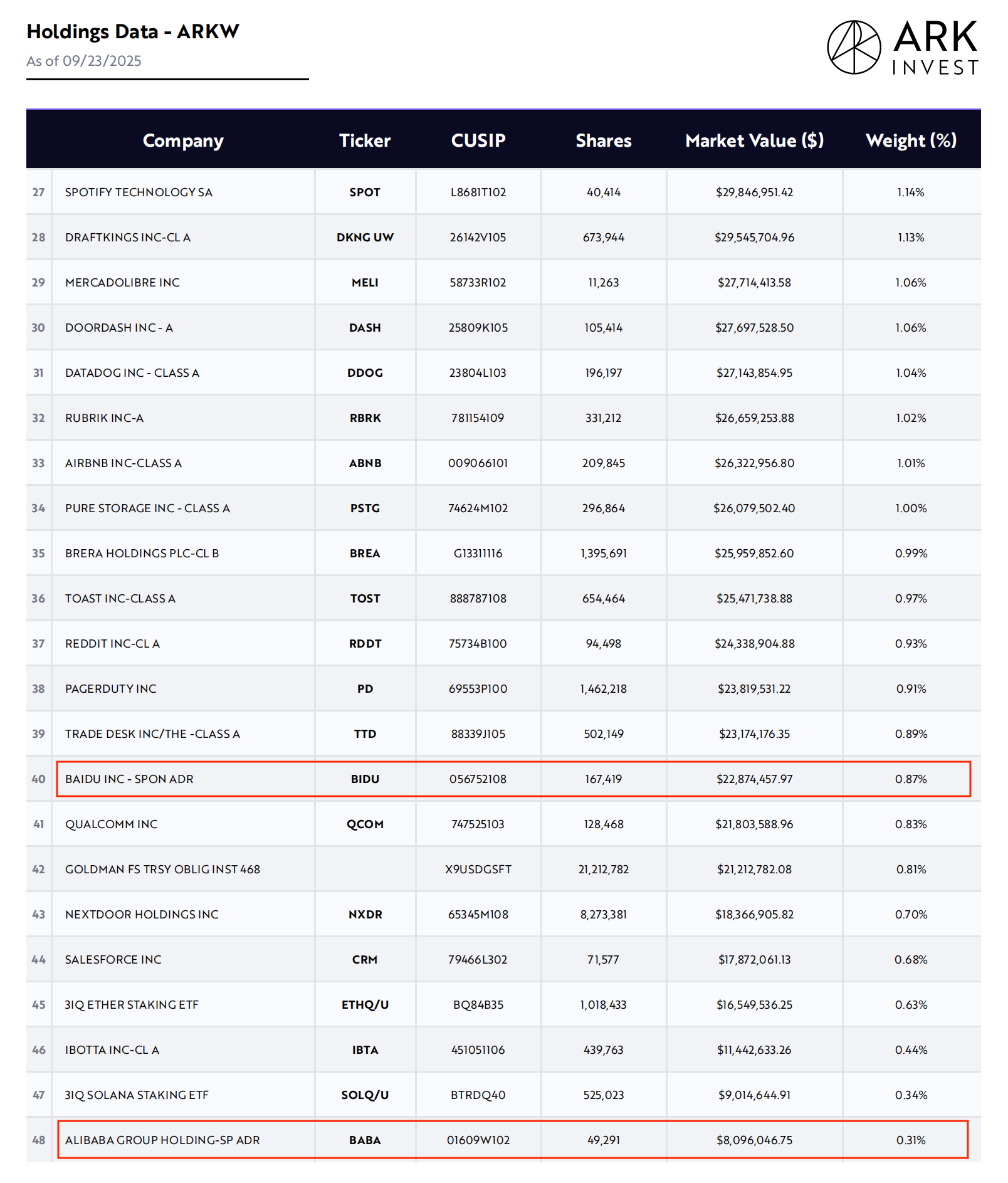The image size is (1008, 1183).
Task: Click the DDOG ticker cell
Action: click(x=365, y=373)
